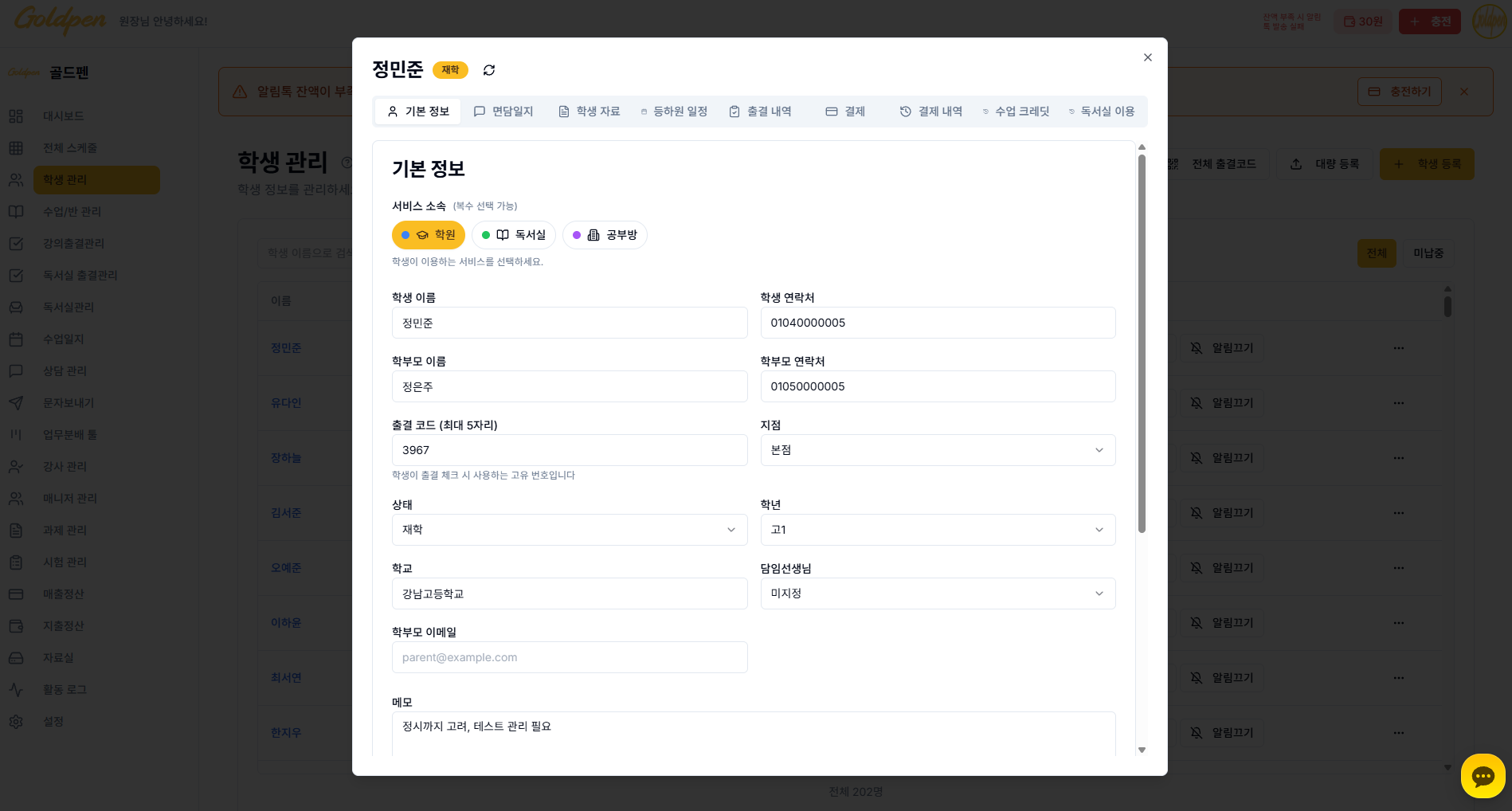Click the modal's vertical scrollbar thumb
Viewport: 1512px width, 811px height.
tap(1142, 343)
